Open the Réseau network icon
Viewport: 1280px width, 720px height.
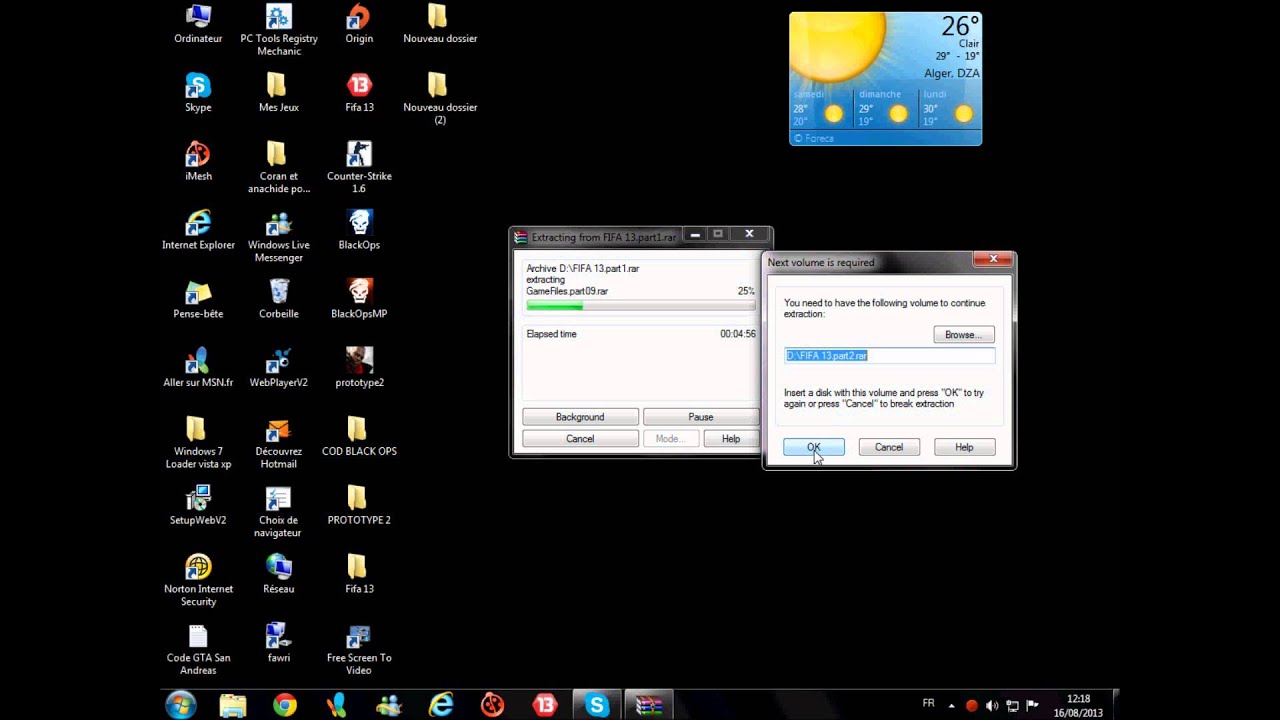coord(279,575)
